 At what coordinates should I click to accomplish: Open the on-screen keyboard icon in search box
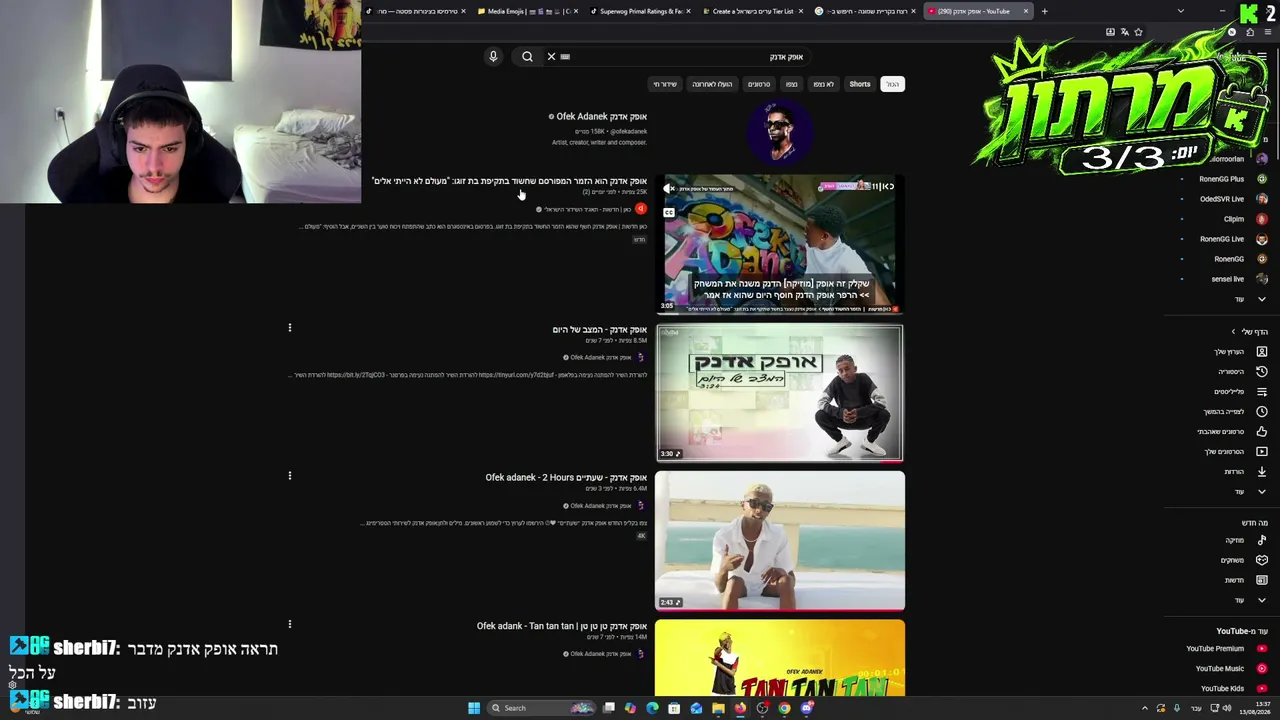565,57
